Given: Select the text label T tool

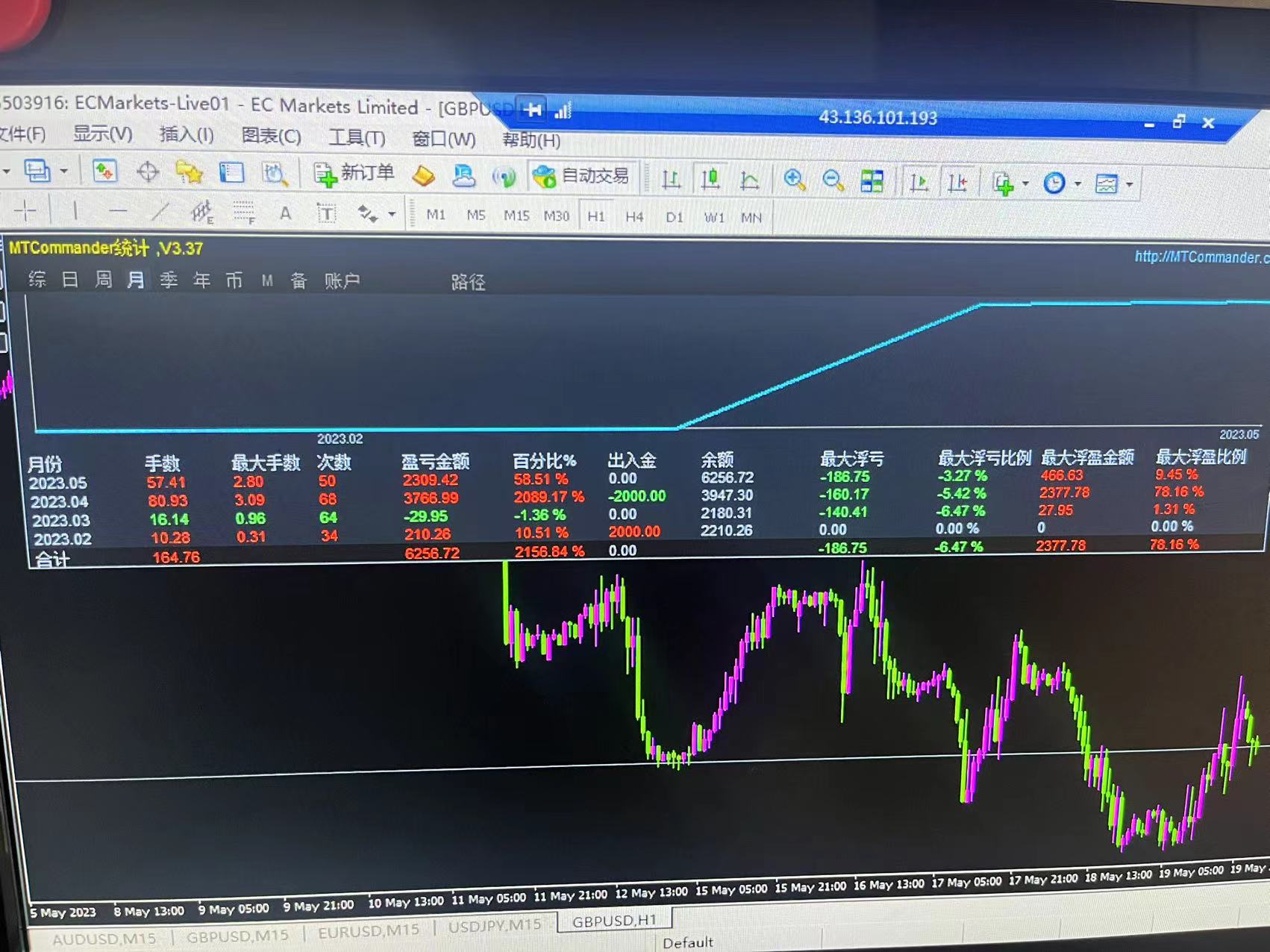Looking at the screenshot, I should 326,214.
